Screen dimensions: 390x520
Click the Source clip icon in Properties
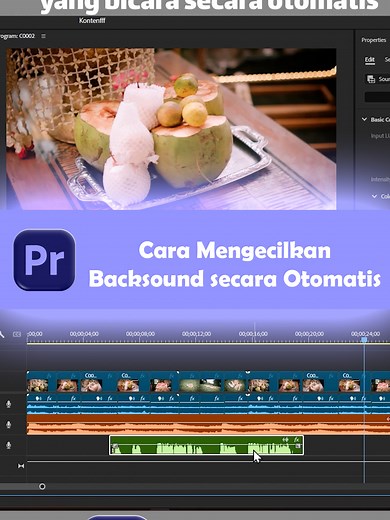(x=371, y=79)
